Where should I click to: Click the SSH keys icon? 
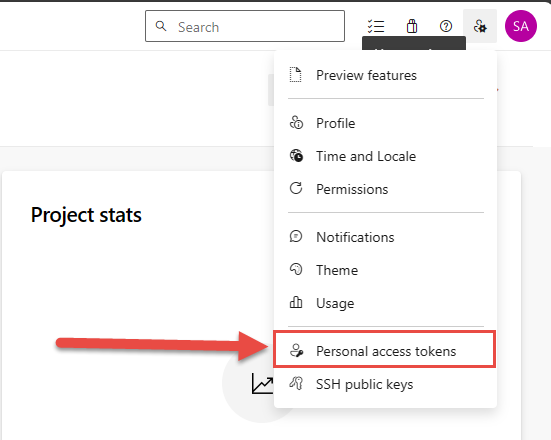[x=296, y=384]
